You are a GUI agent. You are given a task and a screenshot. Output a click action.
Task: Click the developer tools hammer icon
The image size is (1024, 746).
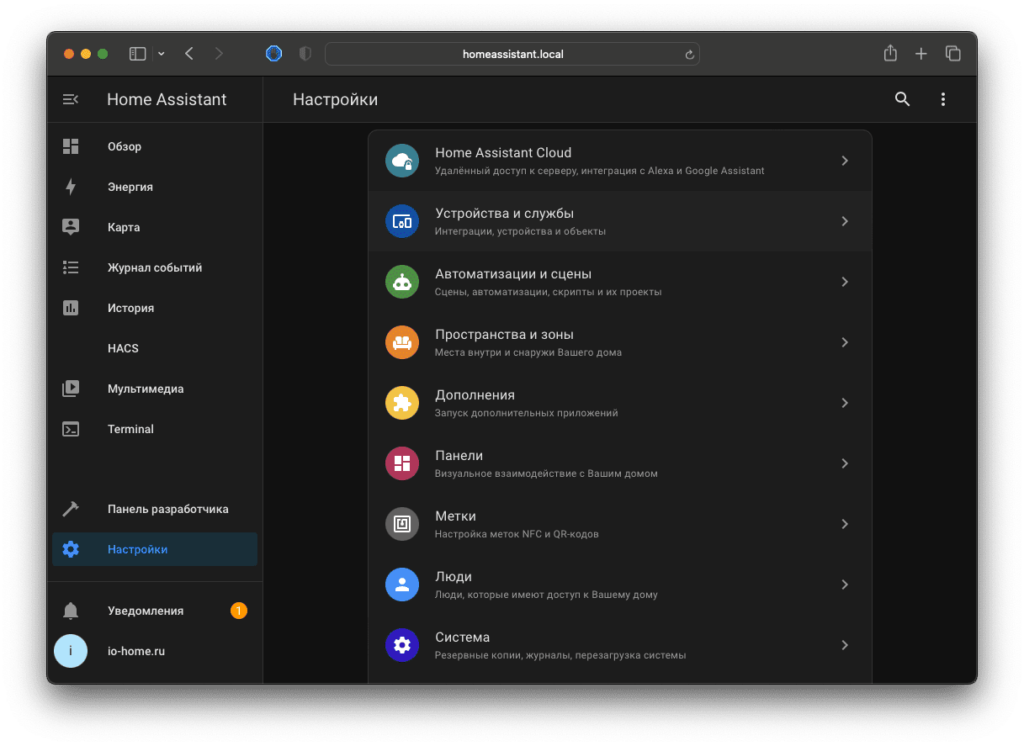71,509
